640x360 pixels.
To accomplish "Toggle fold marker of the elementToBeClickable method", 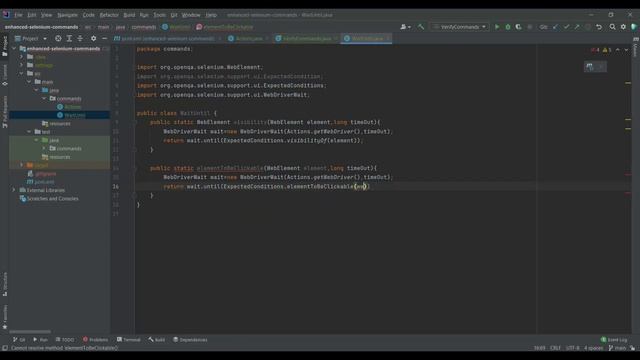I will tap(134, 168).
